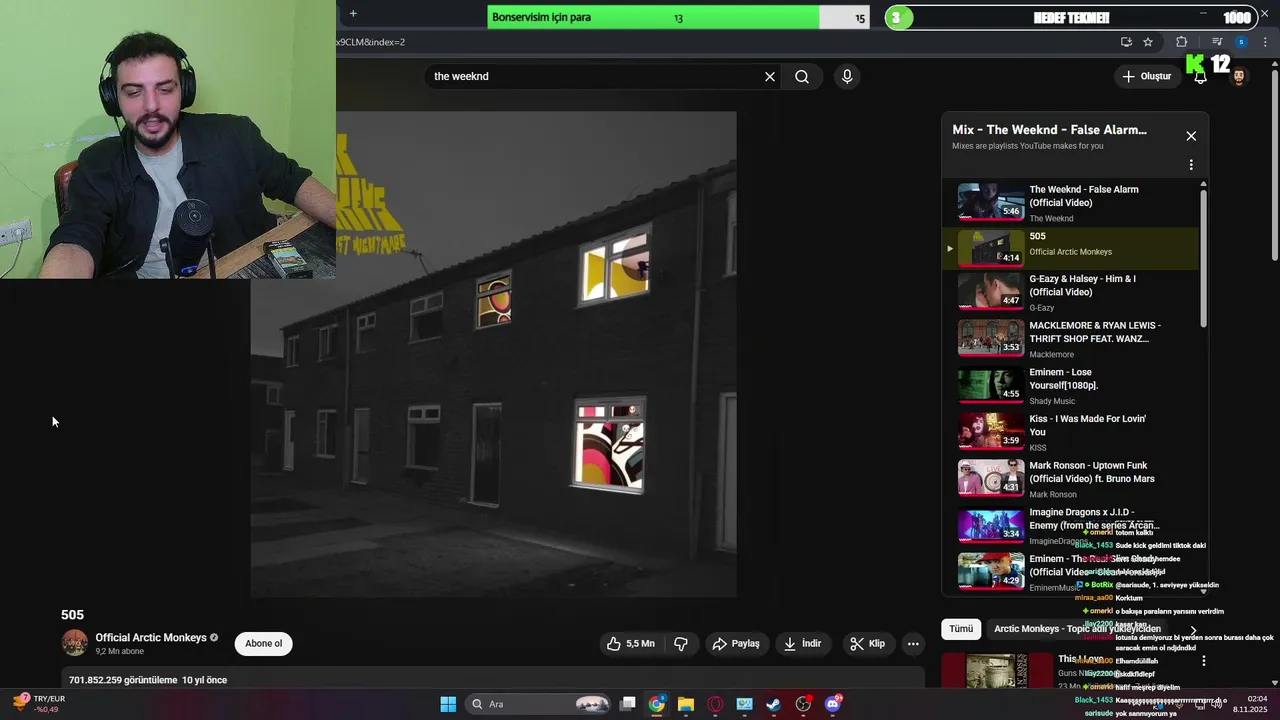Open Mix playlist more options menu
The width and height of the screenshot is (1280, 720).
pos(1191,165)
